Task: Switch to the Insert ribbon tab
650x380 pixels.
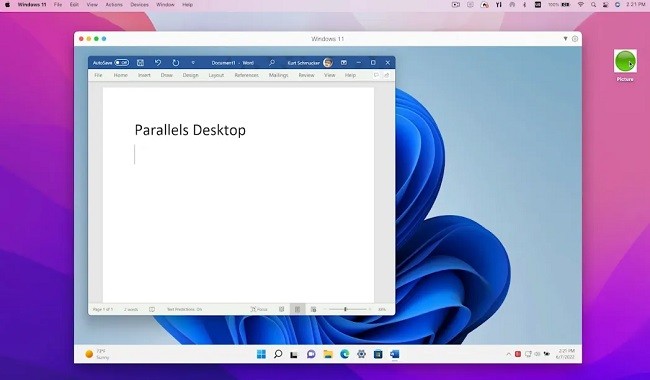Action: tap(144, 75)
